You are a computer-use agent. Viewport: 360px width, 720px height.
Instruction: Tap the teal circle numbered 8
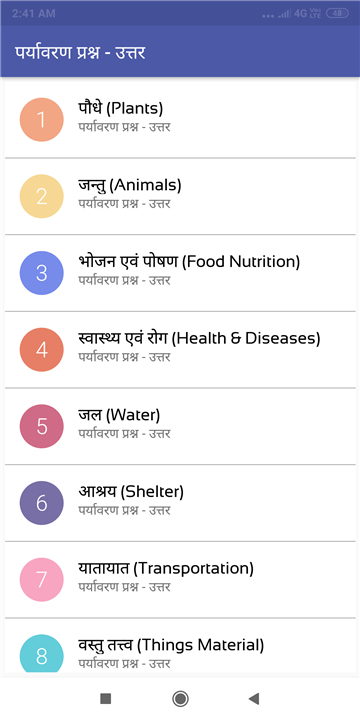[x=41, y=654]
